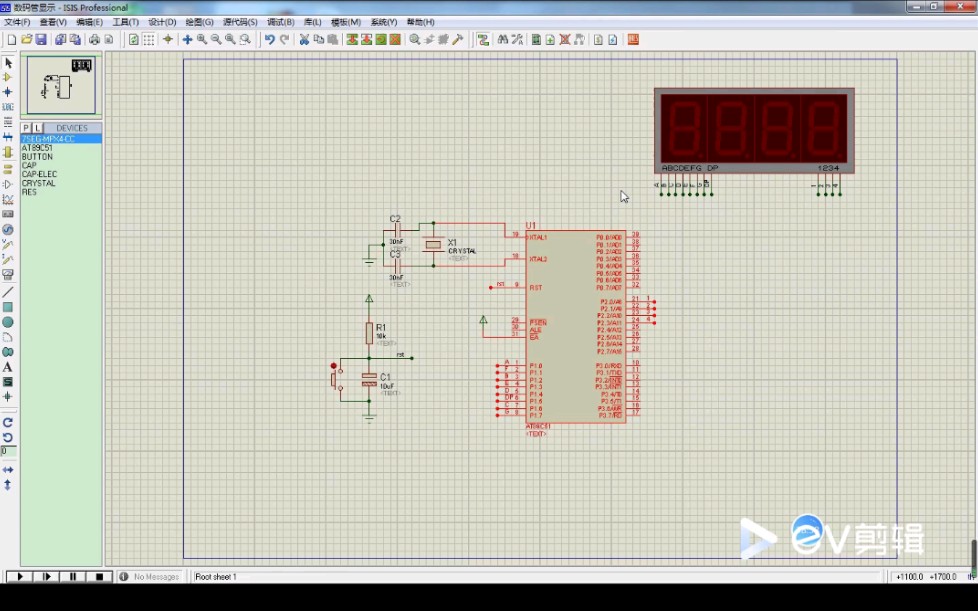Select AT89C51 in devices list

[37, 148]
